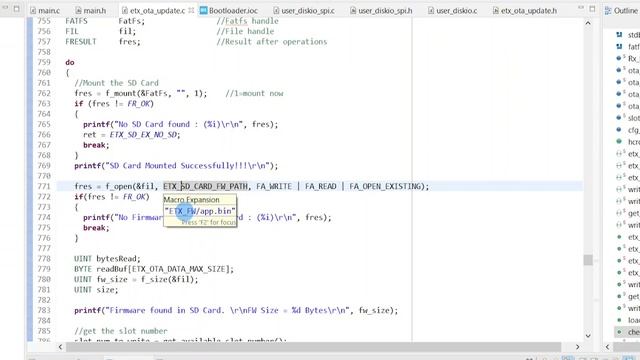
Task: Click the editor vertical scrollbar thumb
Action: (x=588, y=260)
